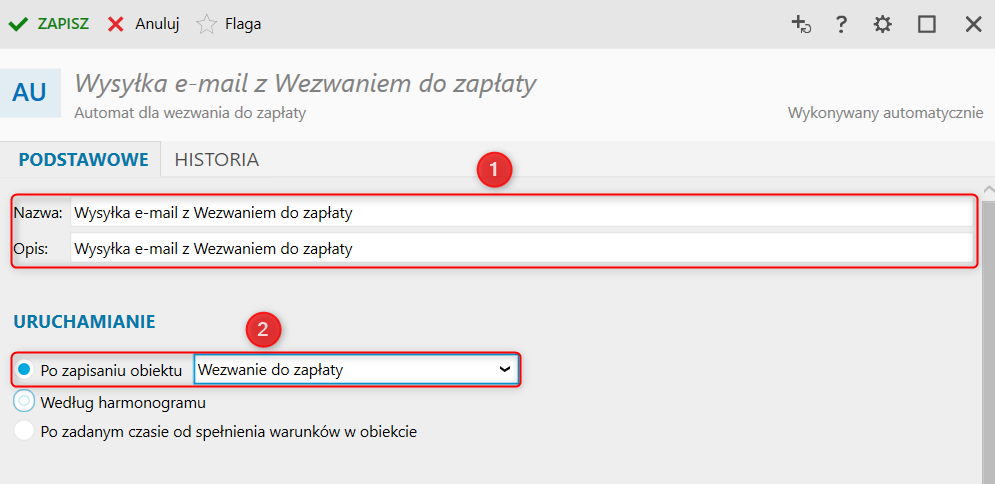995x484 pixels.
Task: Choose 'Po zadanym czasie od spełnienia warunków' radio
Action: tap(25, 432)
